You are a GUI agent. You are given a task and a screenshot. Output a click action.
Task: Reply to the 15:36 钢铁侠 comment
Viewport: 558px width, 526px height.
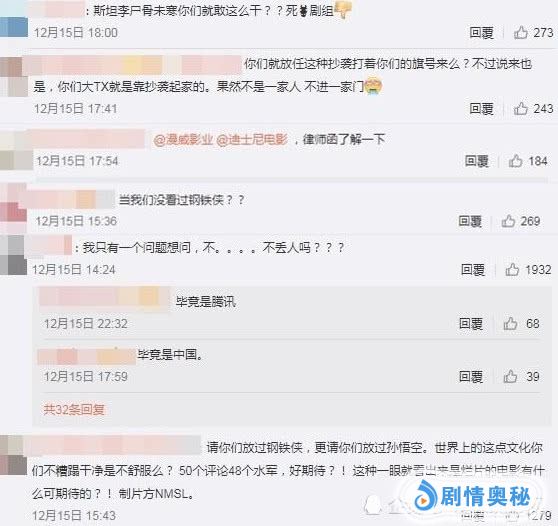pos(470,221)
